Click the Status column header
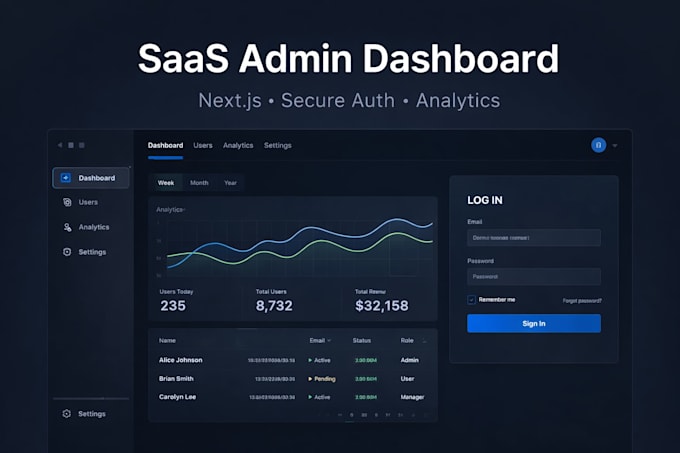This screenshot has height=453, width=680. [361, 340]
